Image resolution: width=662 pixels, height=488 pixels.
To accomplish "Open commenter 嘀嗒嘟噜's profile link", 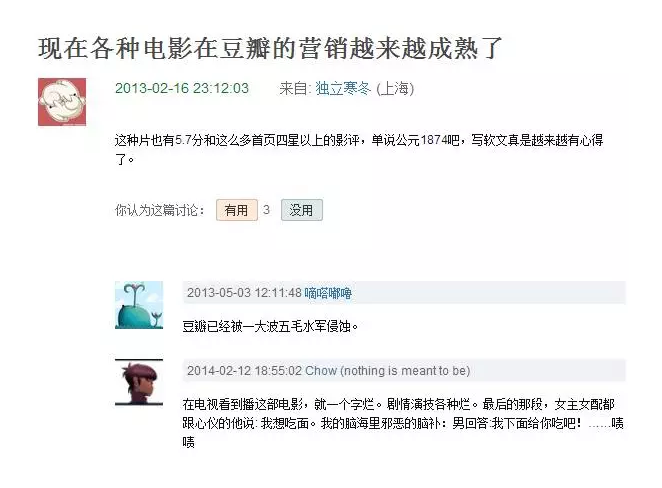I will [x=328, y=293].
